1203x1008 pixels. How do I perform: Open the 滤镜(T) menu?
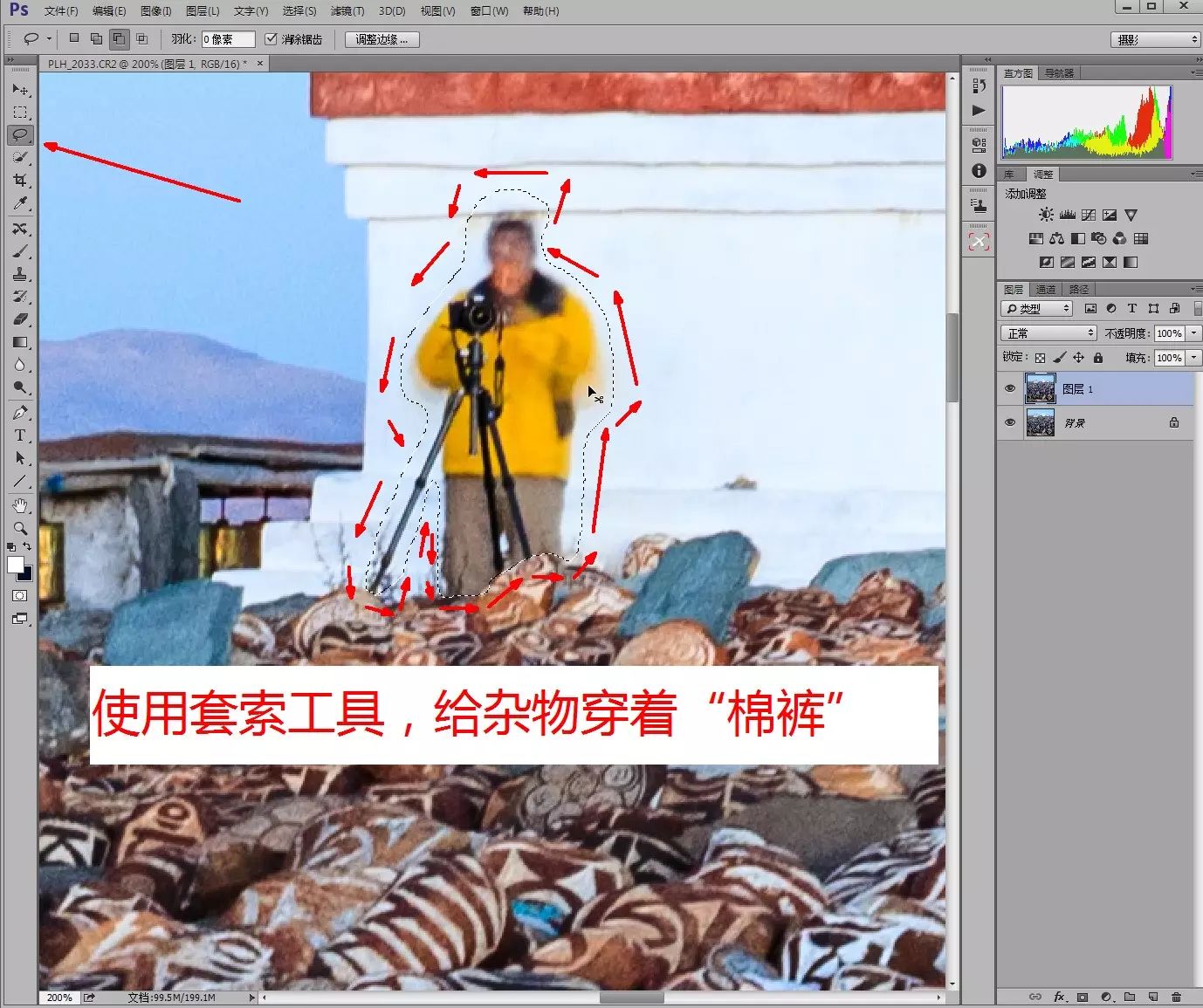coord(347,11)
